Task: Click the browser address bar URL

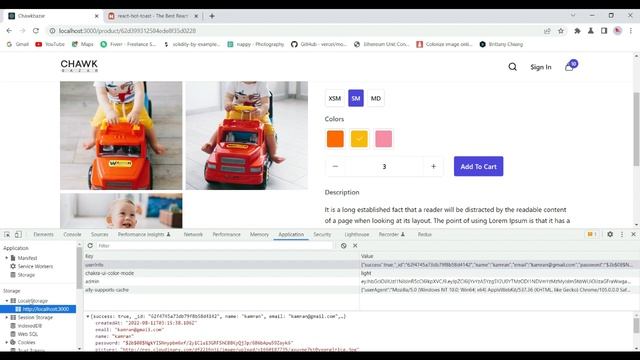Action: [127, 31]
